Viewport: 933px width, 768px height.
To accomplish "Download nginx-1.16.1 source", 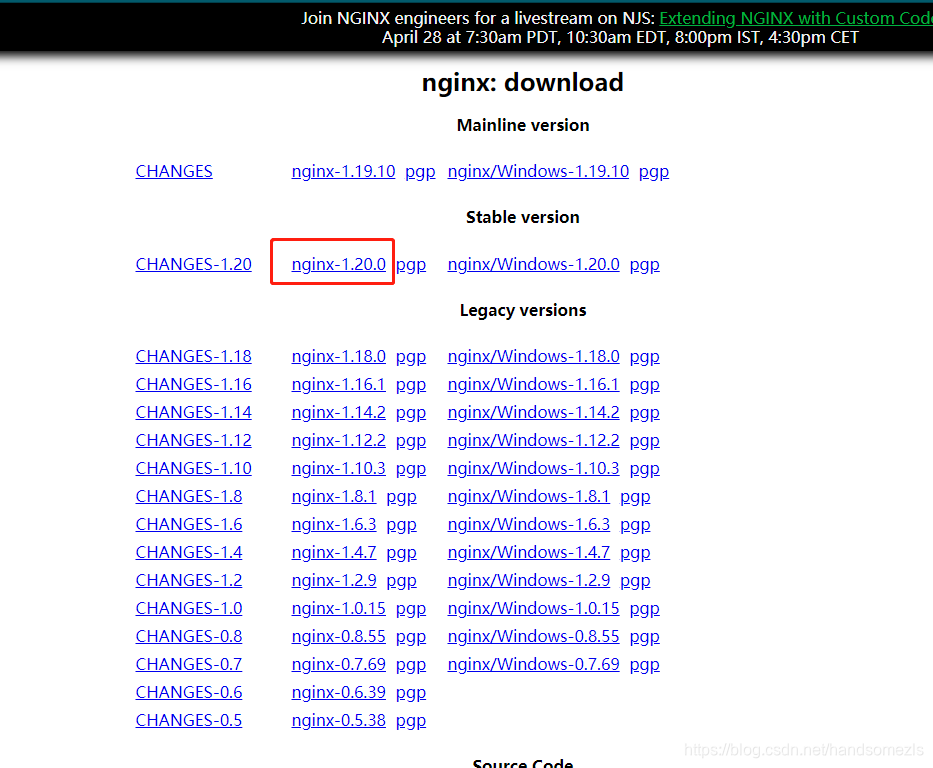I will click(339, 384).
